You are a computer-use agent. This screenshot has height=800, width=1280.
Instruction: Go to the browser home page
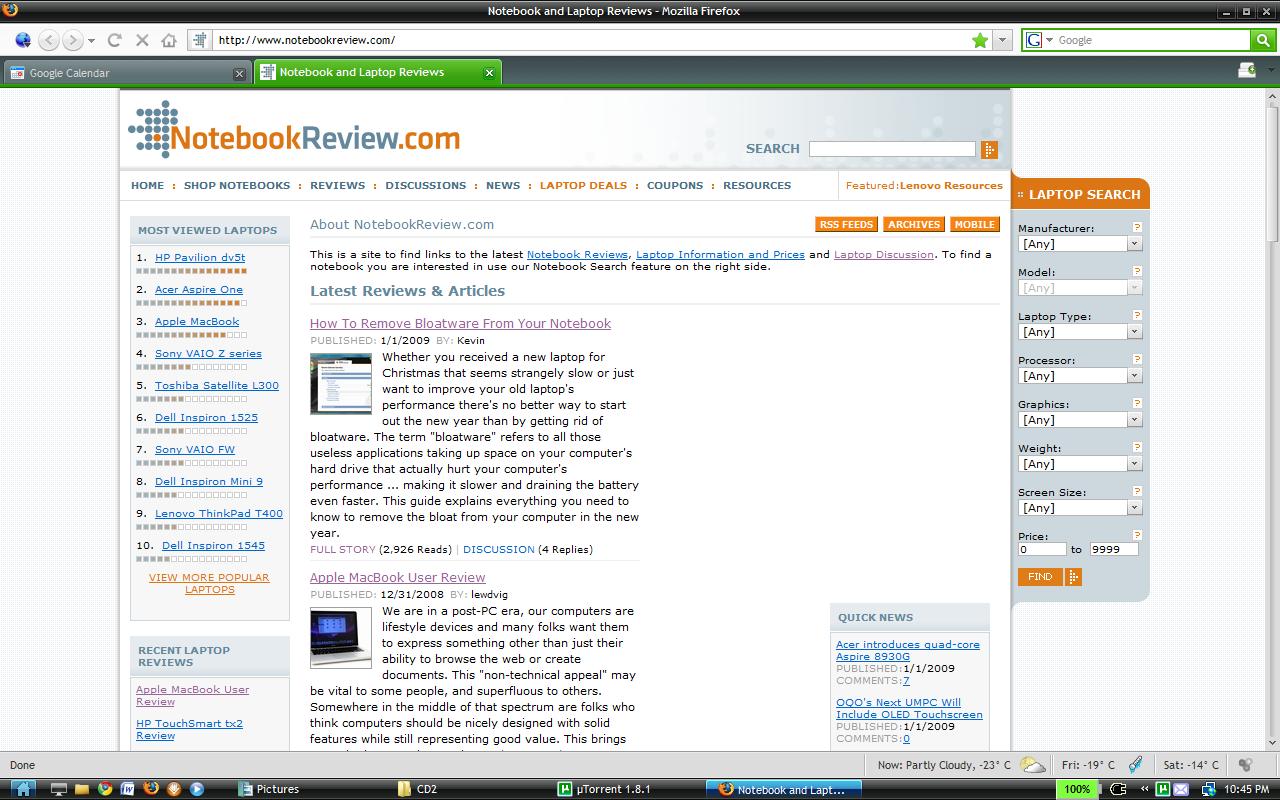[x=169, y=40]
